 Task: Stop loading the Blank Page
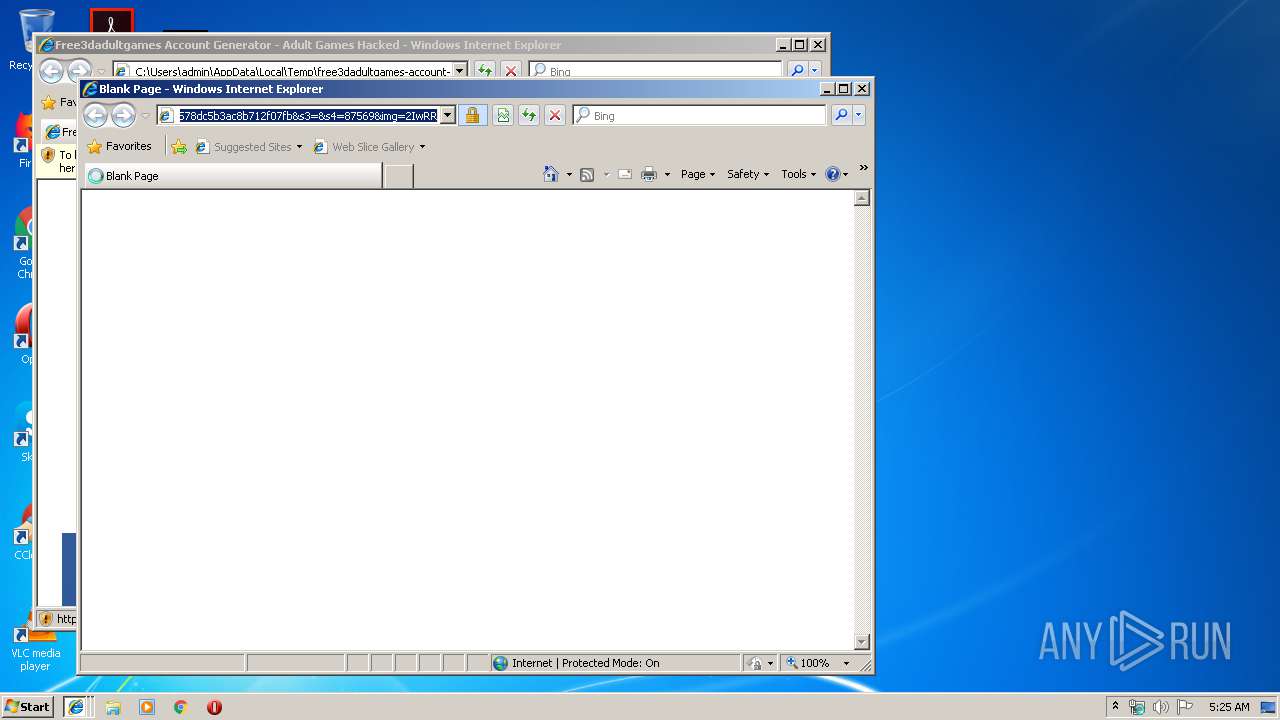pos(555,116)
